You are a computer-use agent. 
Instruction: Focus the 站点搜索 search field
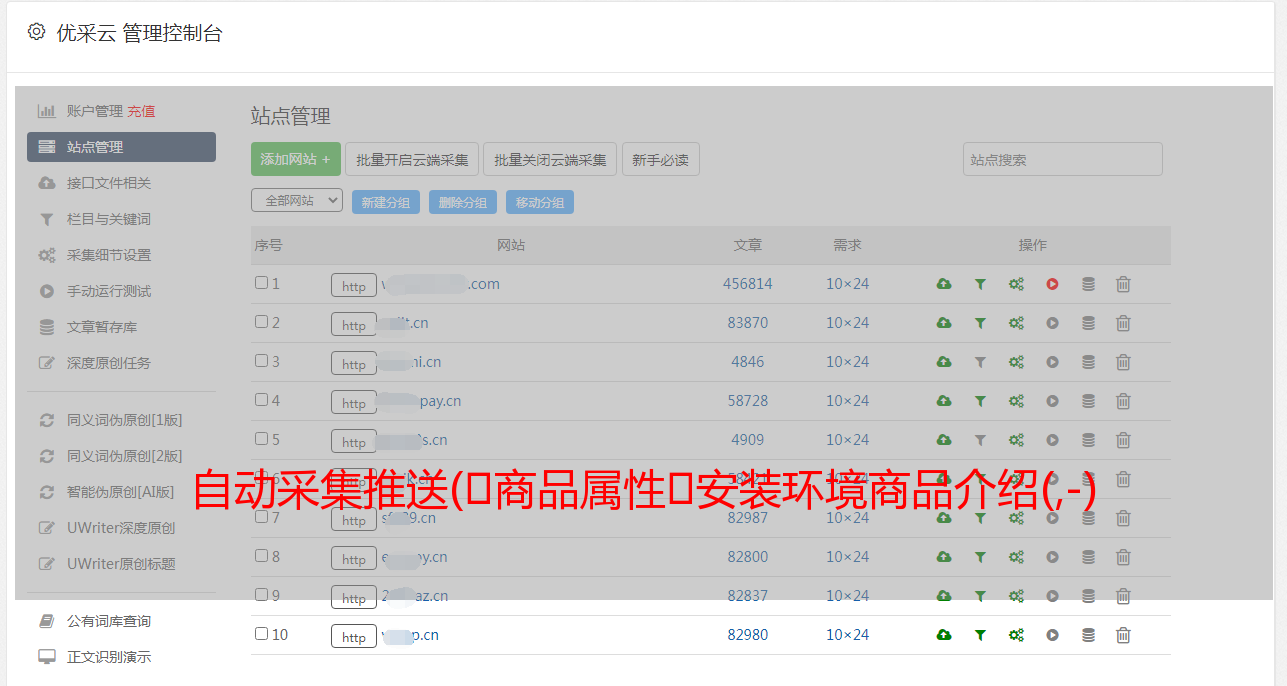click(1062, 159)
